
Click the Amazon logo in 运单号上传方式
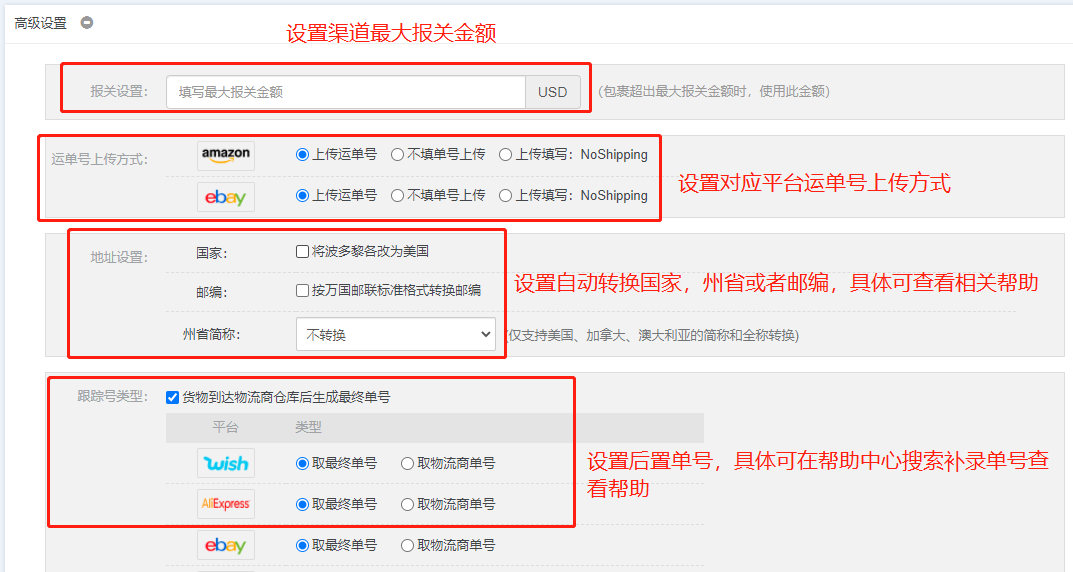click(225, 155)
